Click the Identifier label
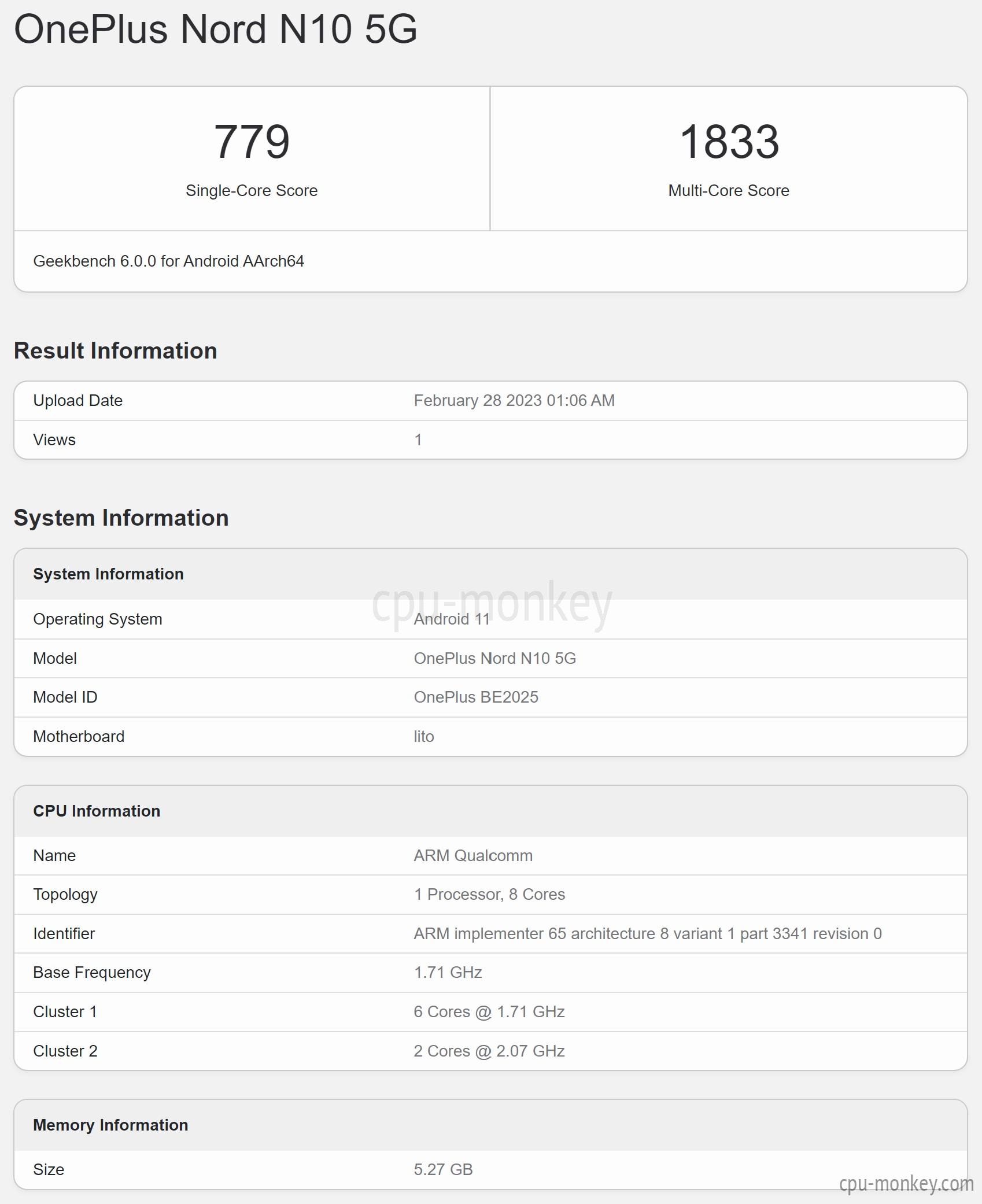982x1204 pixels. pos(64,934)
